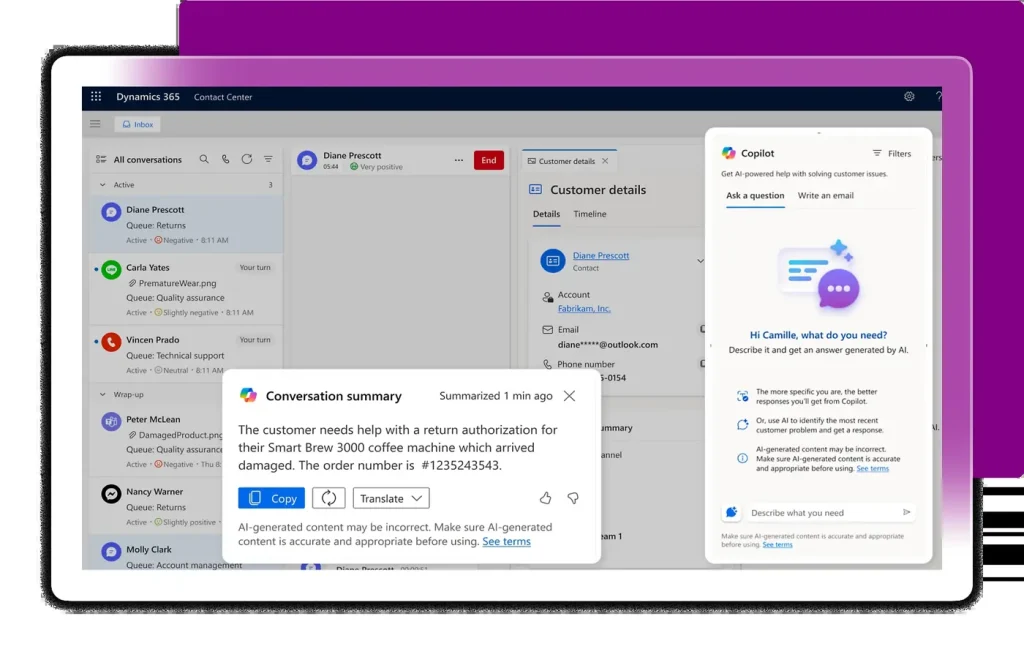Image resolution: width=1024 pixels, height=657 pixels.
Task: Select Diane Prescott conversation in list
Action: point(186,225)
